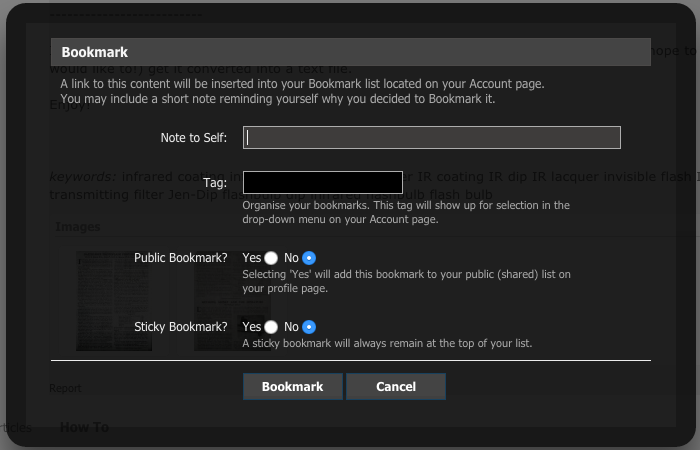The height and width of the screenshot is (450, 700).
Task: Click the Images section heading
Action: tap(77, 227)
